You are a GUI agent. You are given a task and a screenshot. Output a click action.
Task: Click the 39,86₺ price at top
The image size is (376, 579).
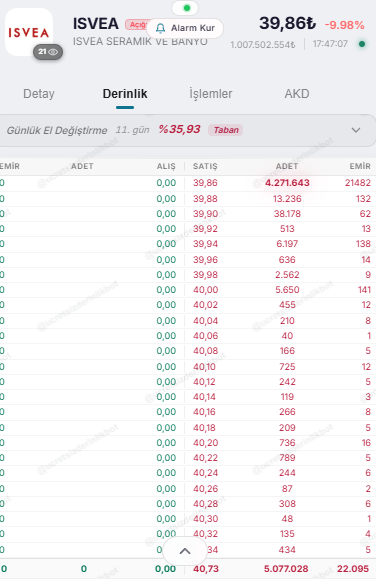[287, 23]
